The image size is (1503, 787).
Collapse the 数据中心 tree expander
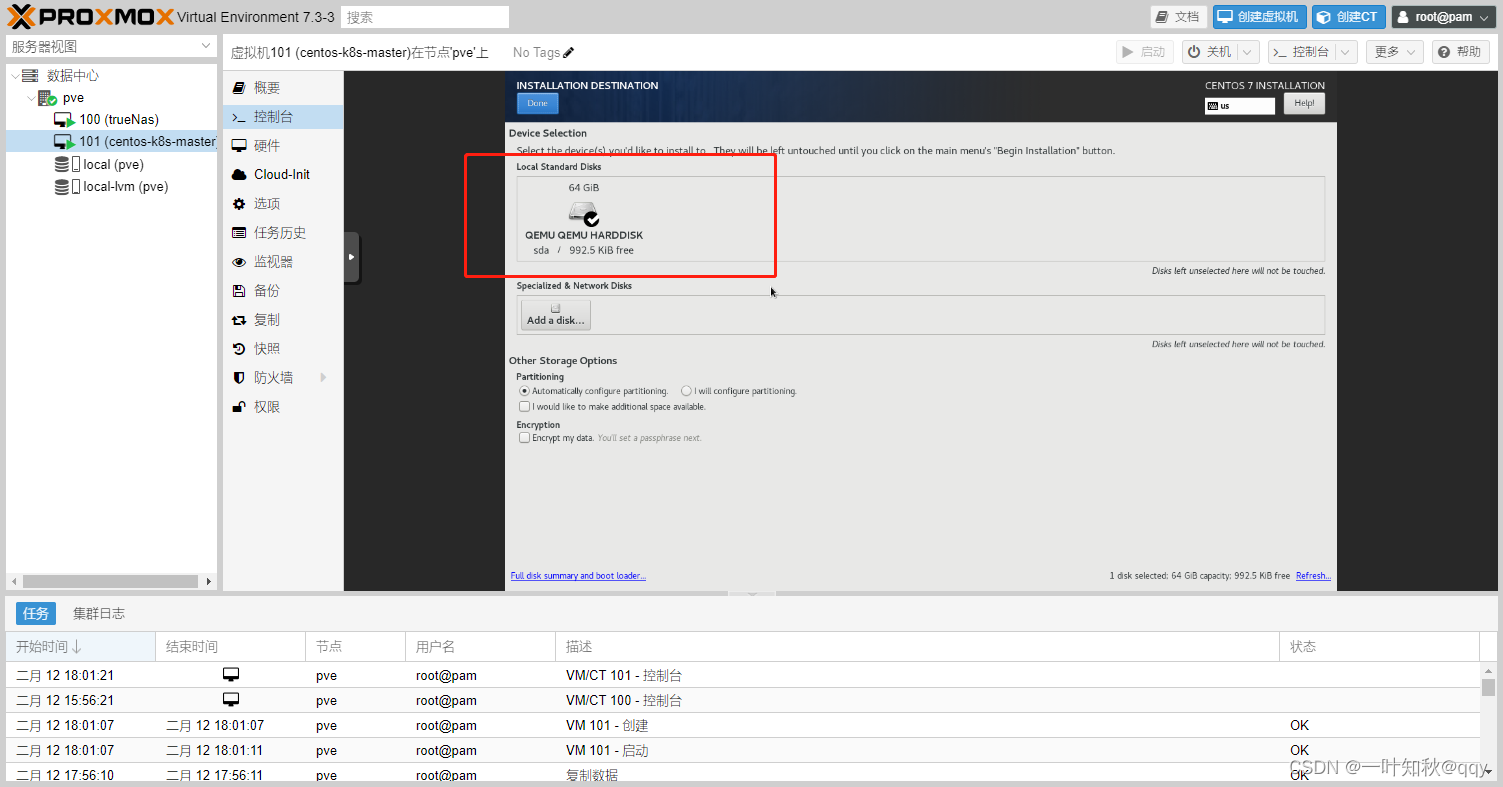tap(14, 76)
